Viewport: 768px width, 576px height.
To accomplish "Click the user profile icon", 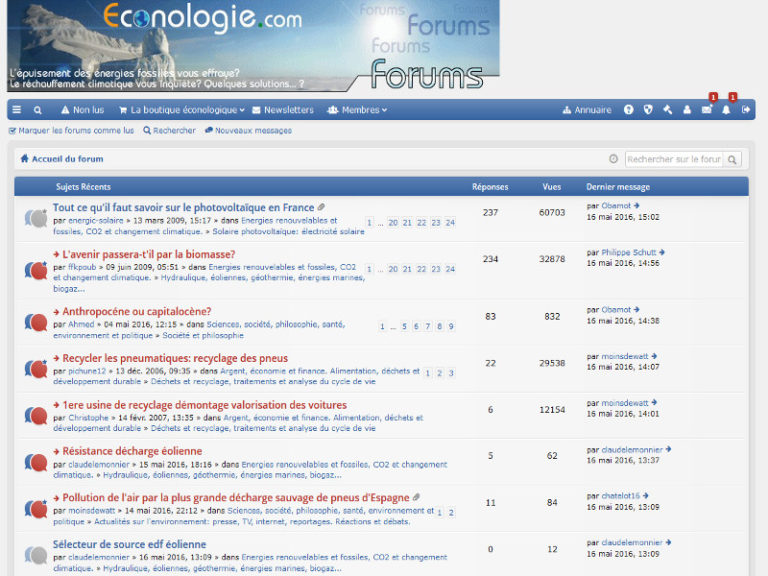I will coord(687,110).
